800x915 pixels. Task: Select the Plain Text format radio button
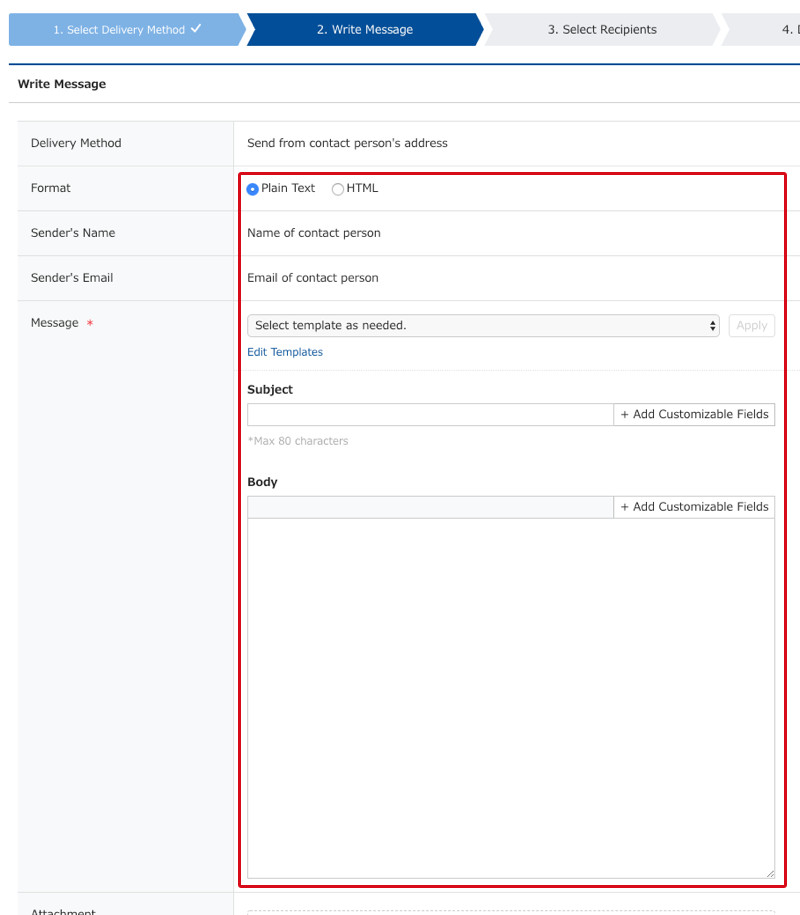coord(253,189)
